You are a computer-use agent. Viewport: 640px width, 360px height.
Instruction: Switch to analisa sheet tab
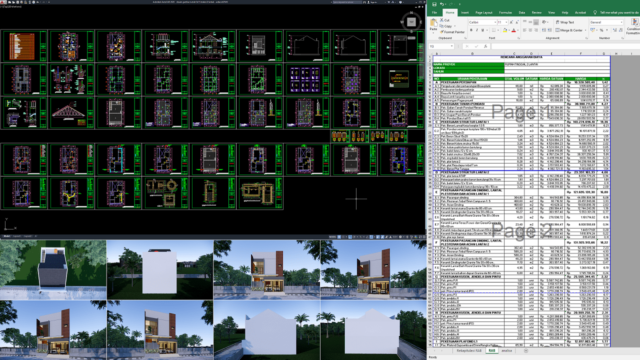pos(507,351)
